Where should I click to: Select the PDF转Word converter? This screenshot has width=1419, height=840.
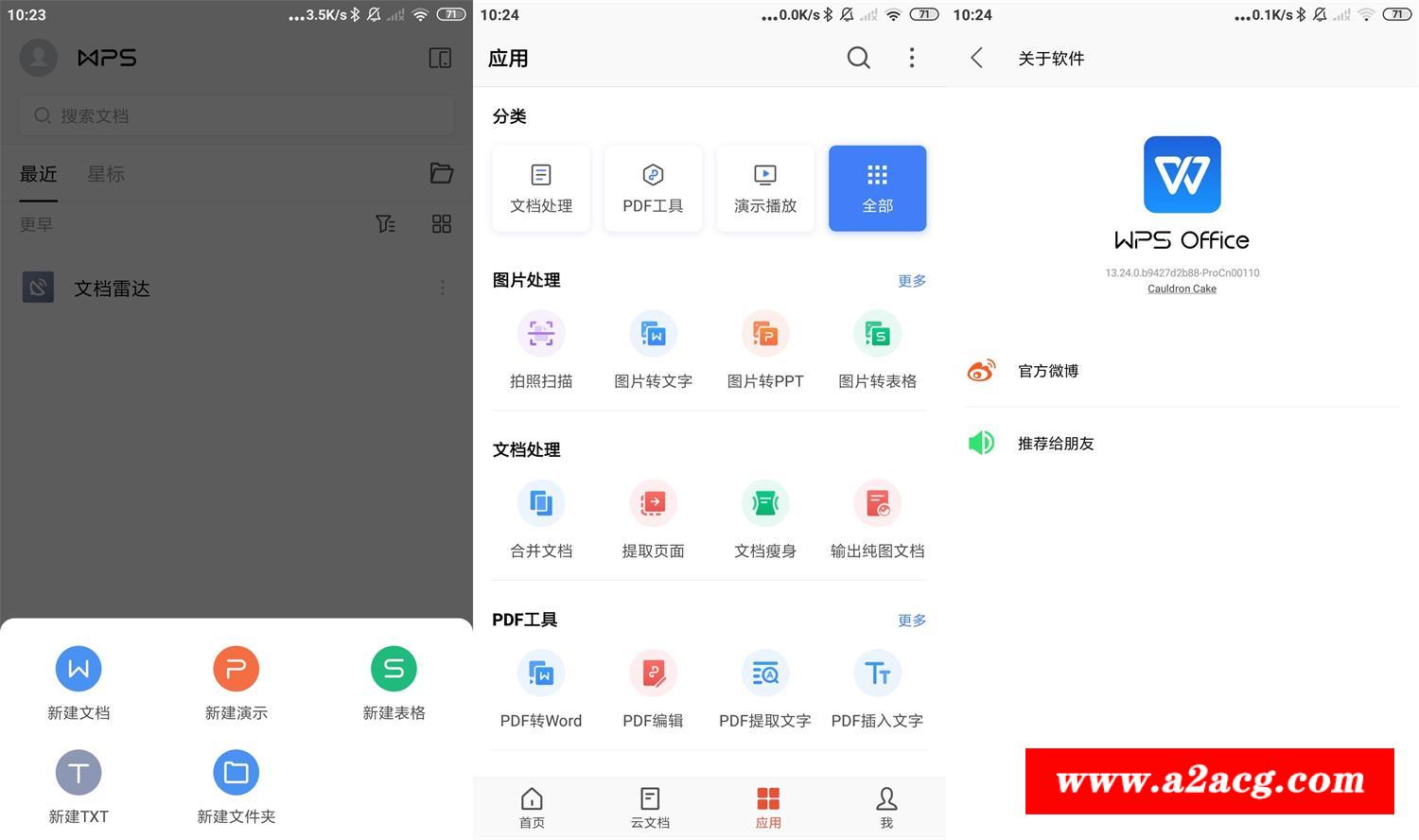click(x=541, y=674)
